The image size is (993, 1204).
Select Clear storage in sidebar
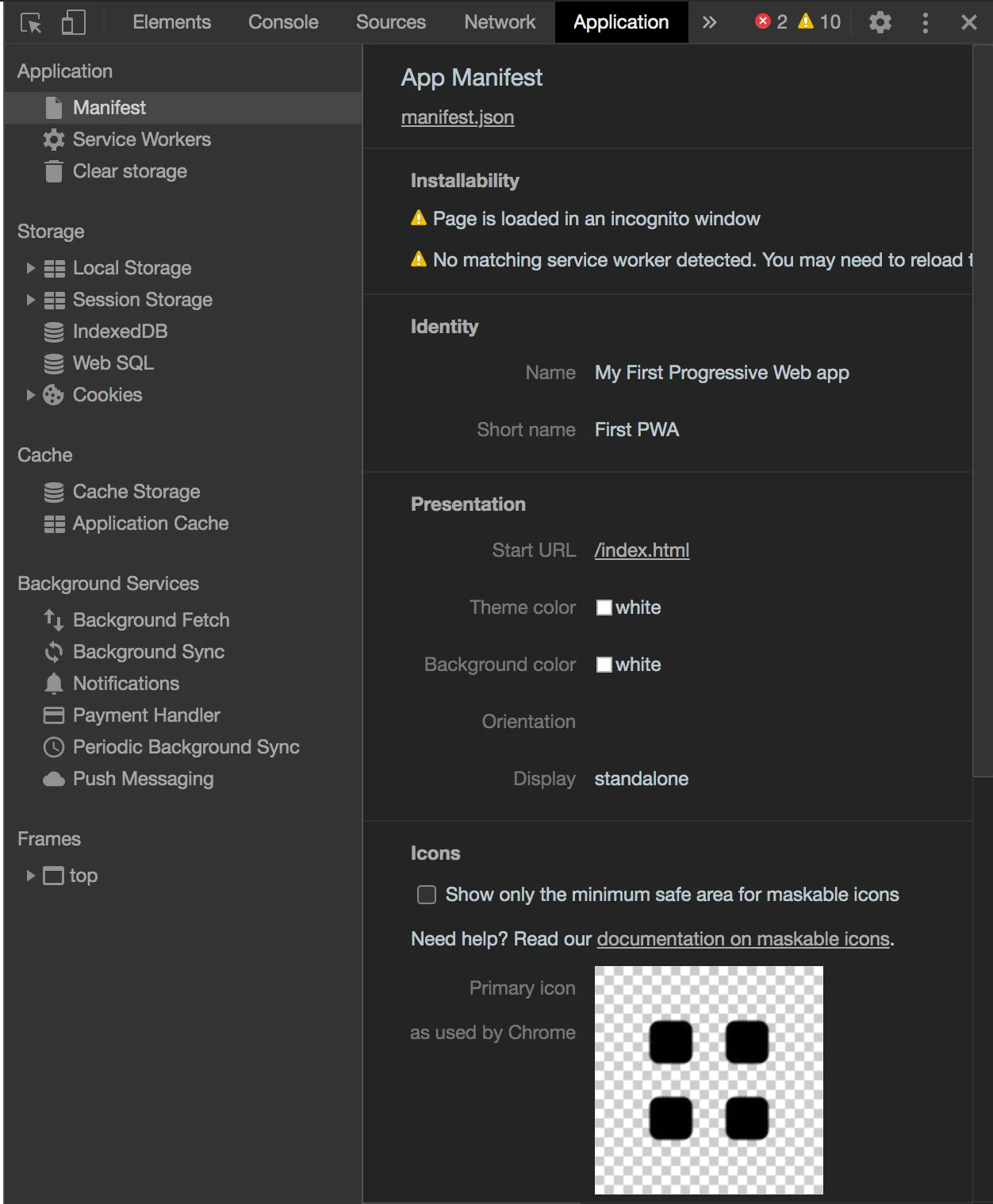tap(129, 171)
